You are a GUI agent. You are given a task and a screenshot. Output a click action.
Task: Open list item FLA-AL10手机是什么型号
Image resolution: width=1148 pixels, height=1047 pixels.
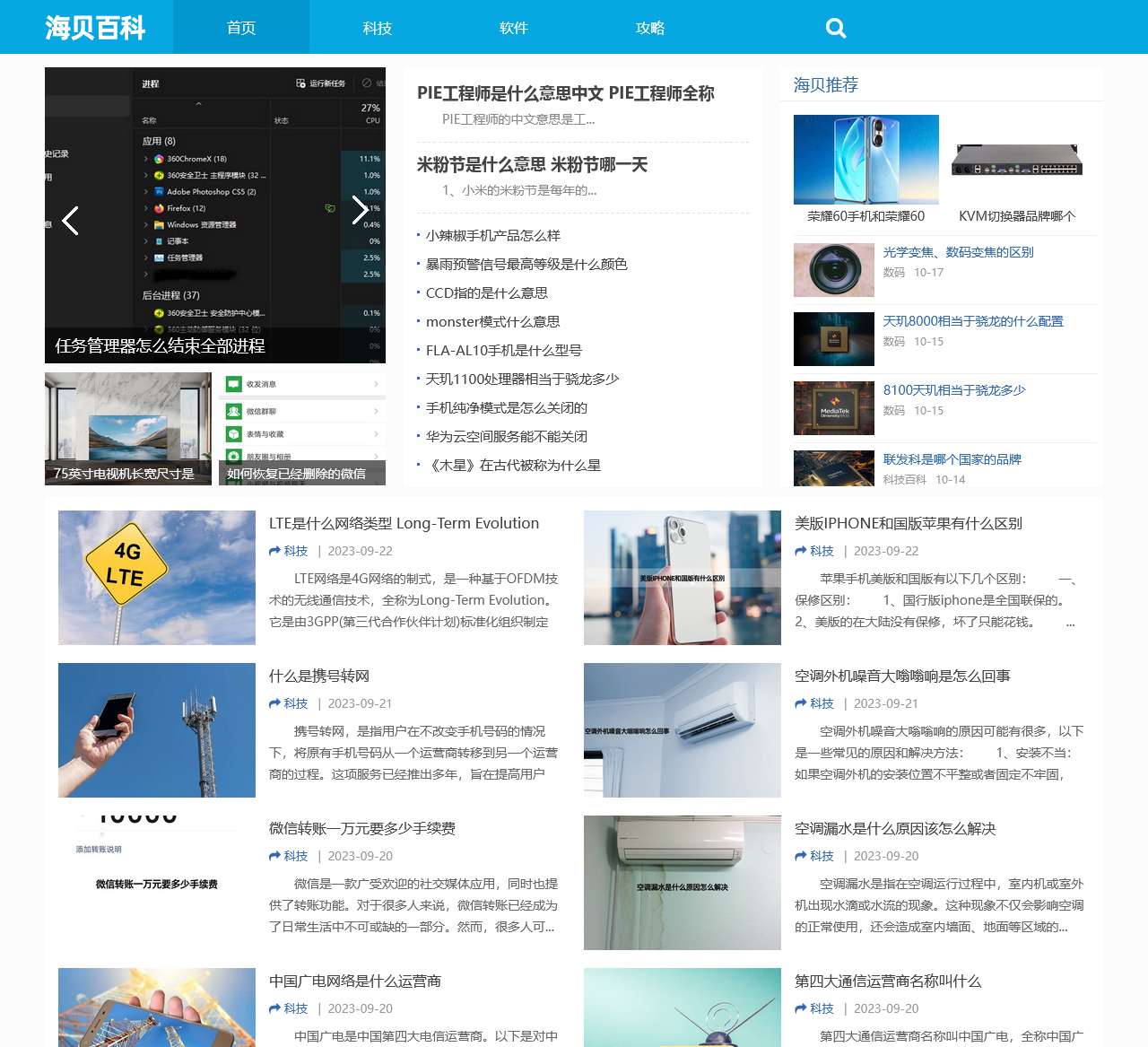pyautogui.click(x=504, y=350)
